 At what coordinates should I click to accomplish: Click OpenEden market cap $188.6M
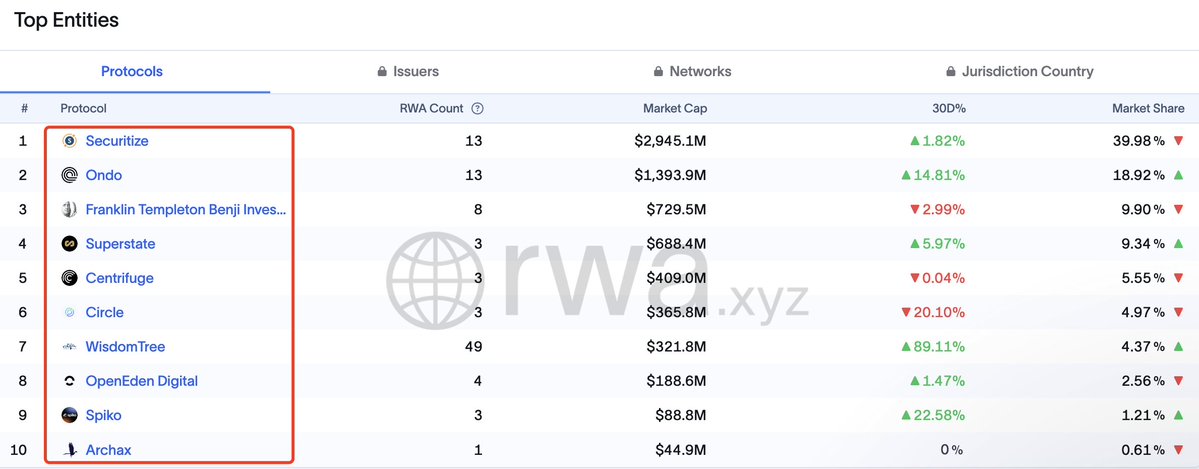click(x=675, y=381)
